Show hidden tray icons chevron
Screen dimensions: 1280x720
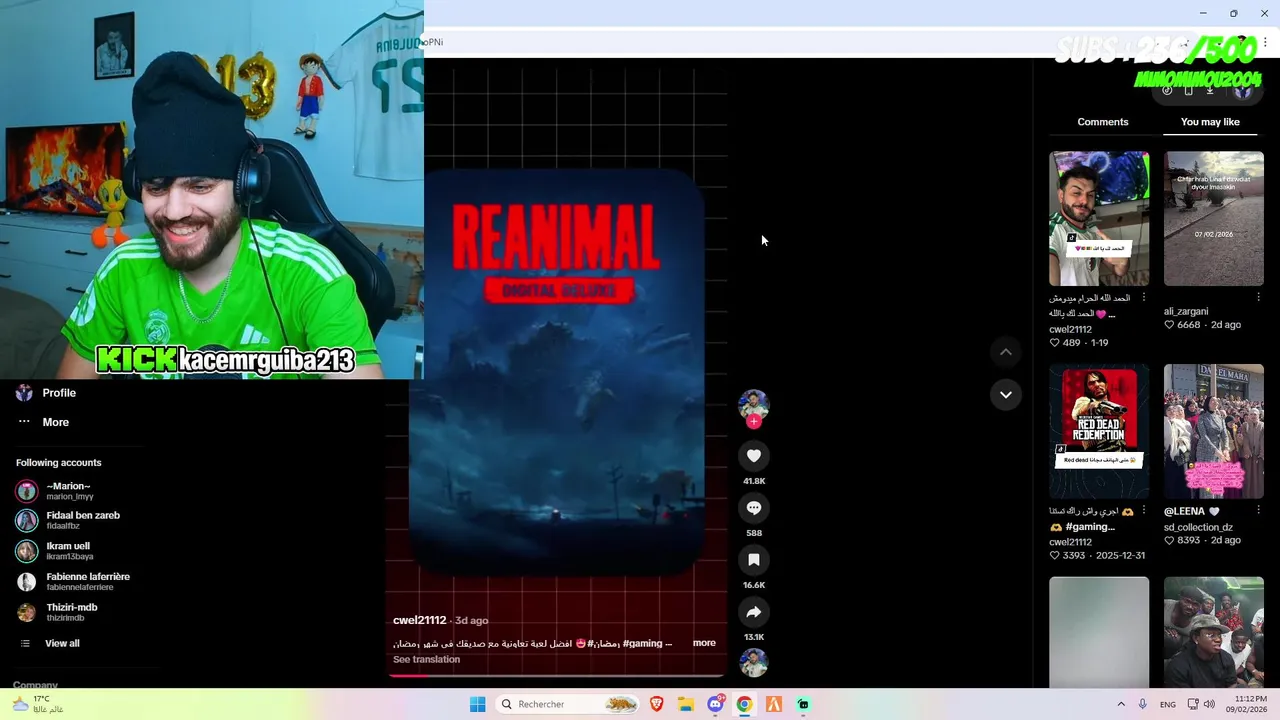click(x=1121, y=704)
